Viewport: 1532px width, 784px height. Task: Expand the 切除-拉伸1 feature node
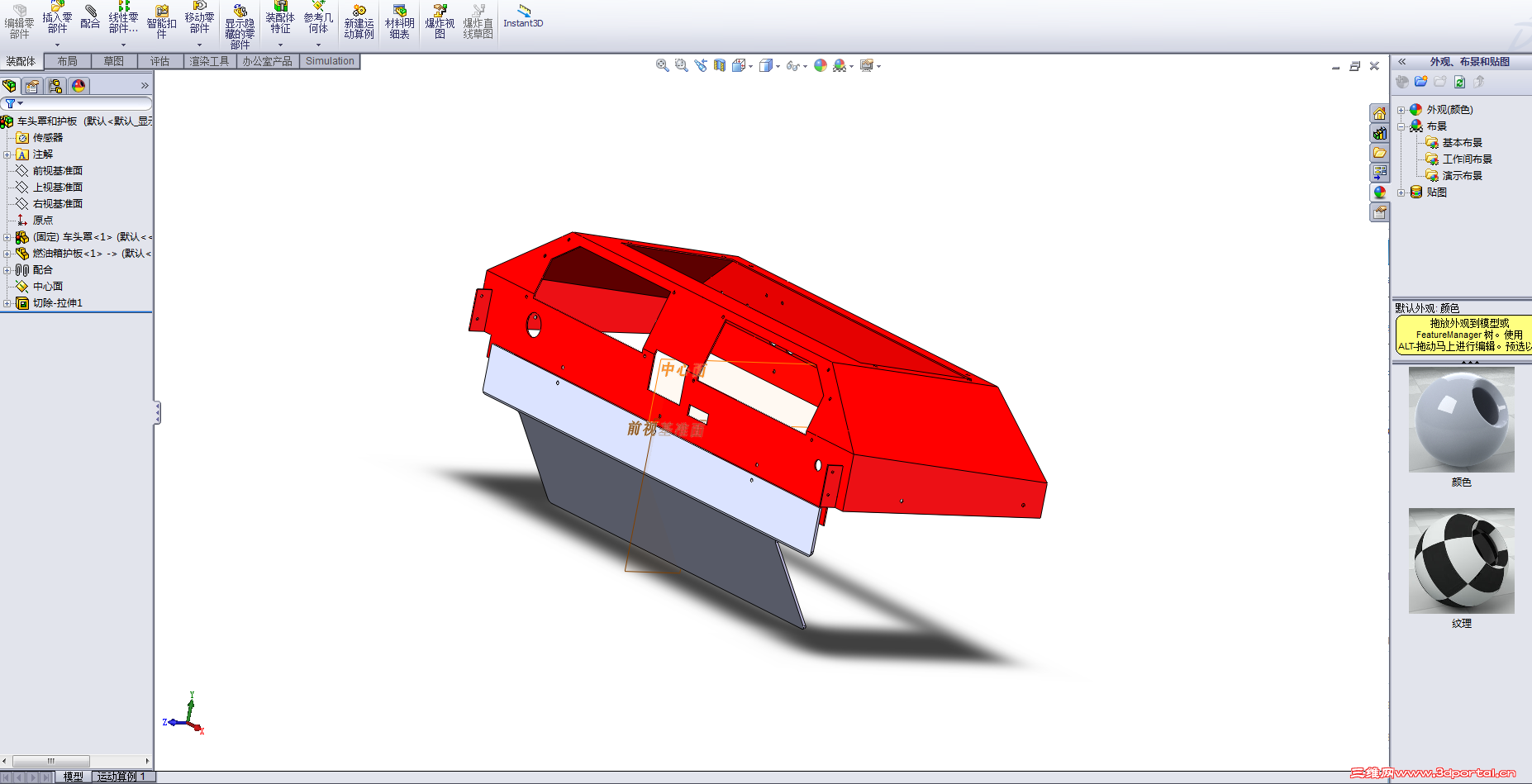coord(7,303)
